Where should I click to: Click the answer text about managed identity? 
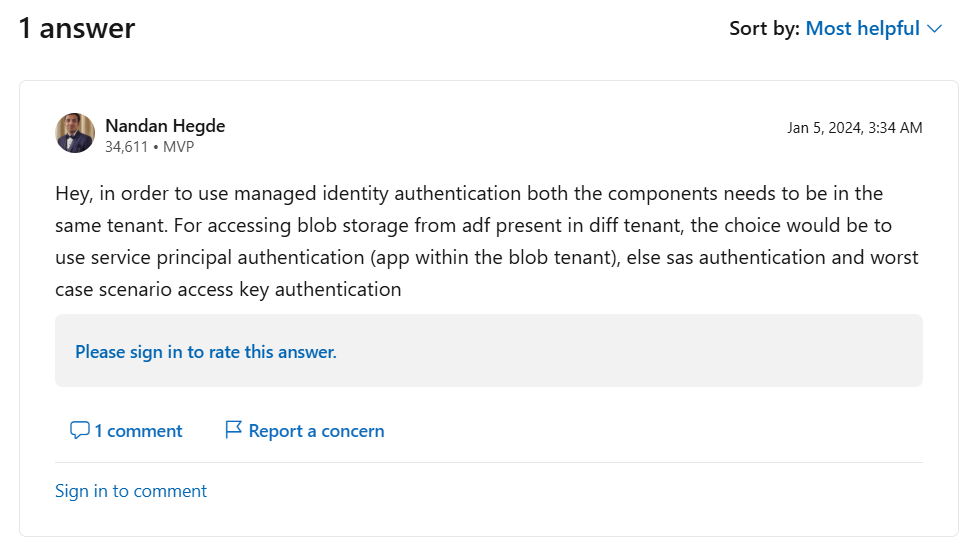point(487,241)
